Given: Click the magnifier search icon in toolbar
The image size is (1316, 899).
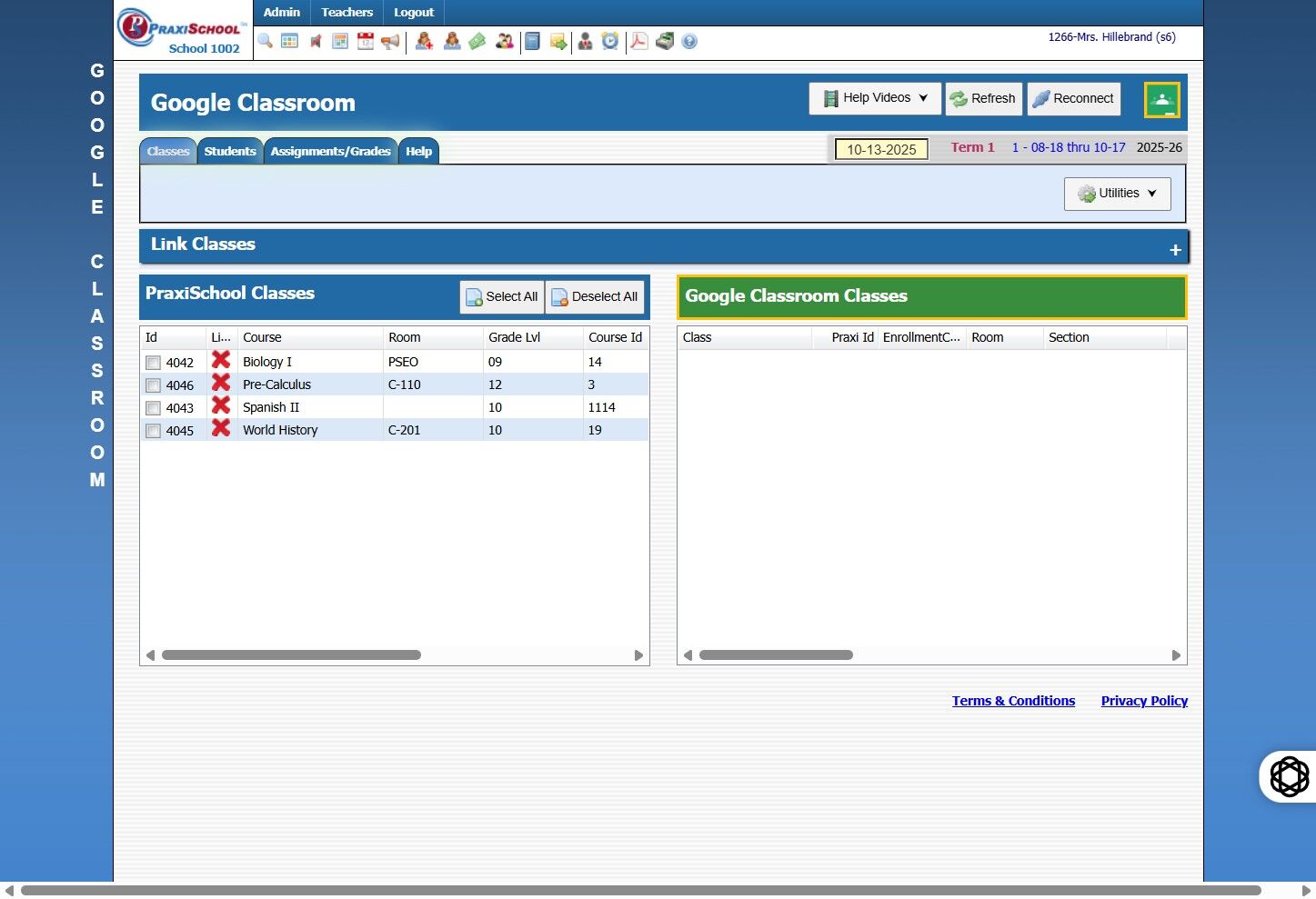Looking at the screenshot, I should pyautogui.click(x=265, y=41).
